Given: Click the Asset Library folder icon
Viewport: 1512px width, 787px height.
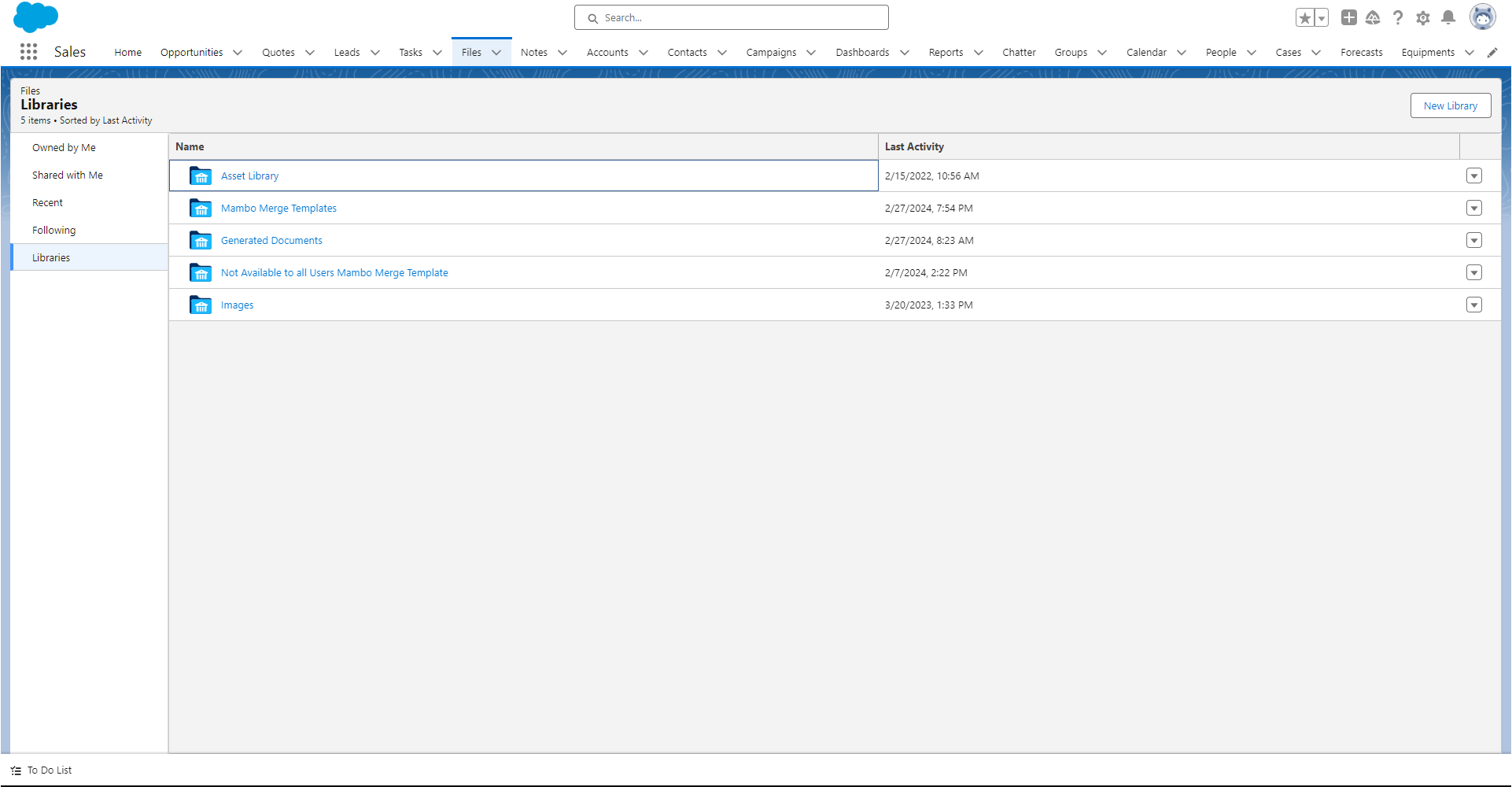Looking at the screenshot, I should tap(200, 176).
